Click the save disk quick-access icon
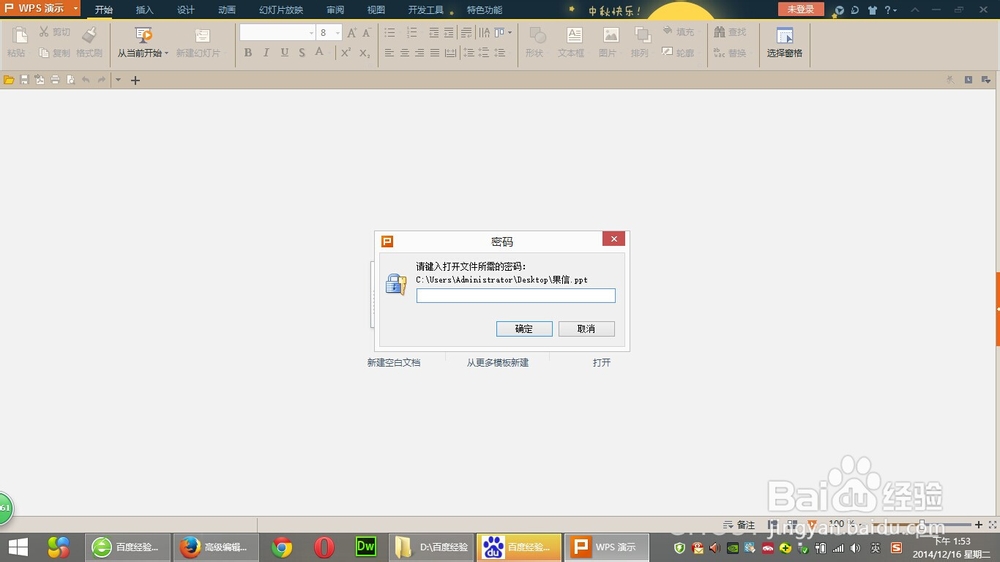 click(x=24, y=80)
